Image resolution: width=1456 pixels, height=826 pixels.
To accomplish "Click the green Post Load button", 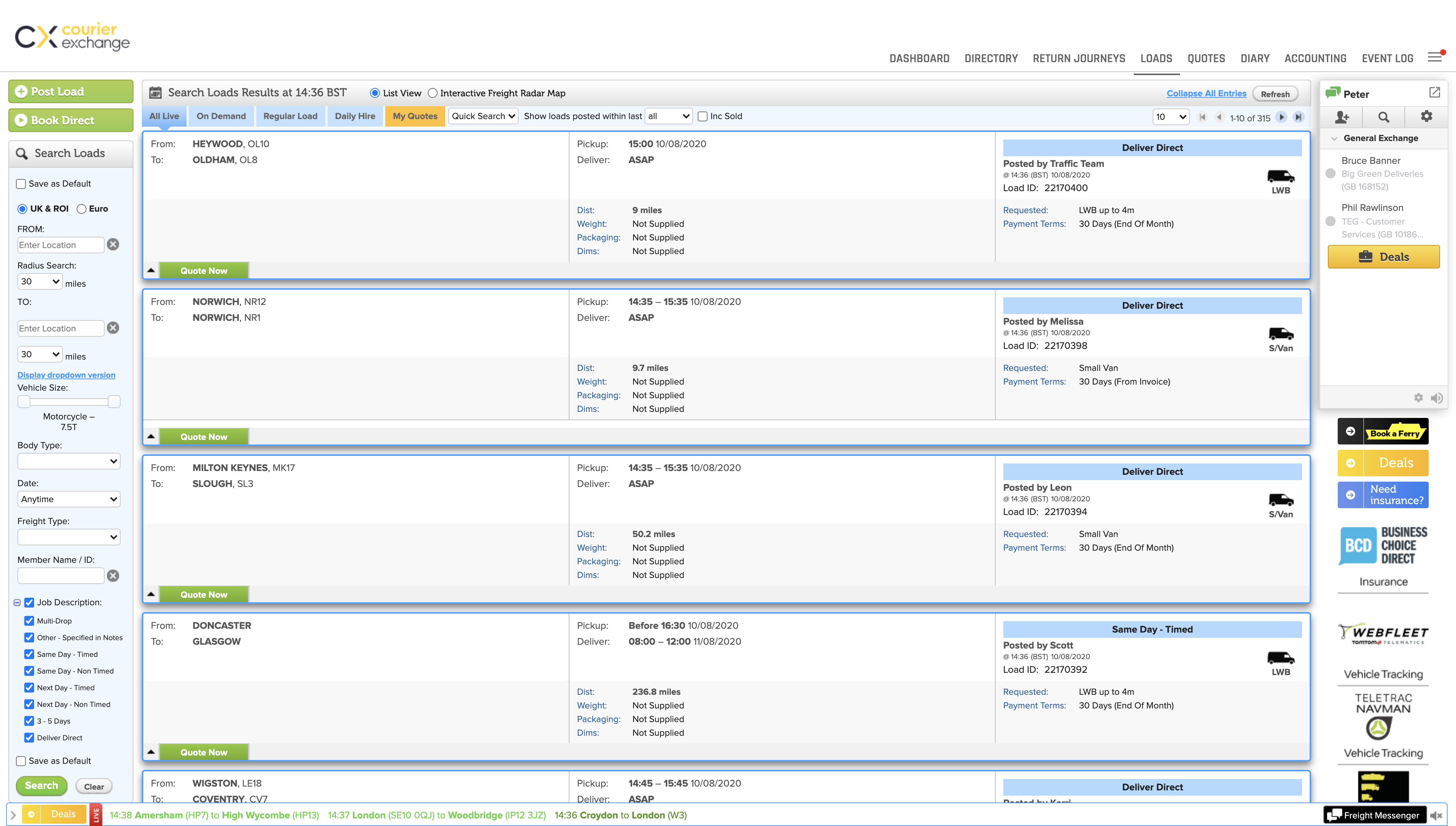I will tap(70, 91).
